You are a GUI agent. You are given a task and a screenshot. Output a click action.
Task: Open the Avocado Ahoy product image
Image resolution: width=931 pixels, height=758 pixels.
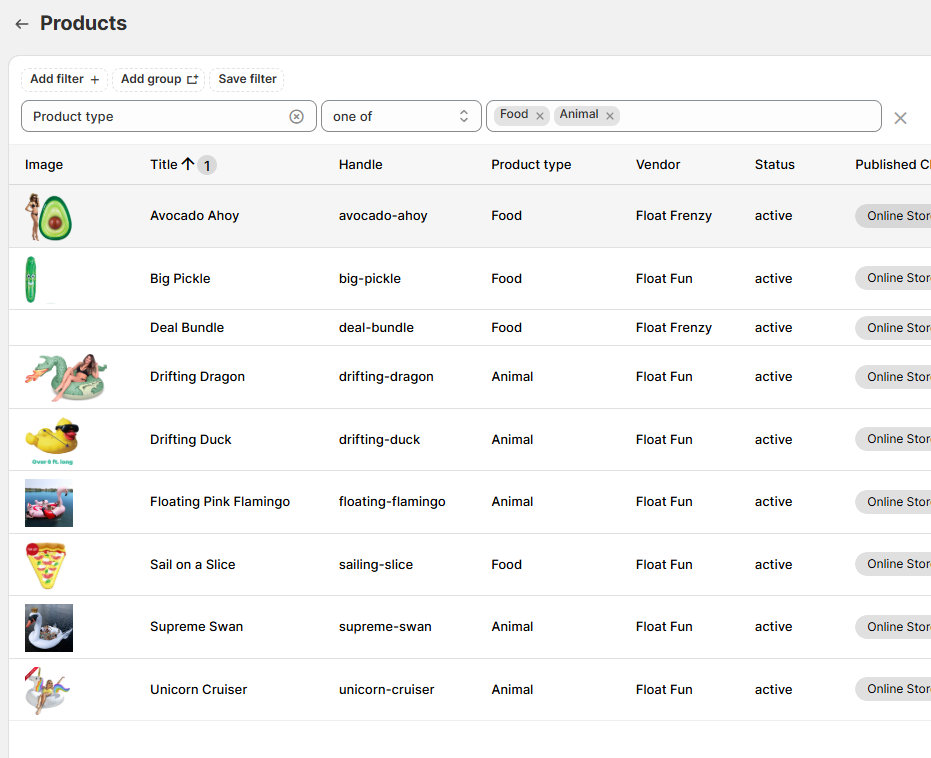pos(48,217)
